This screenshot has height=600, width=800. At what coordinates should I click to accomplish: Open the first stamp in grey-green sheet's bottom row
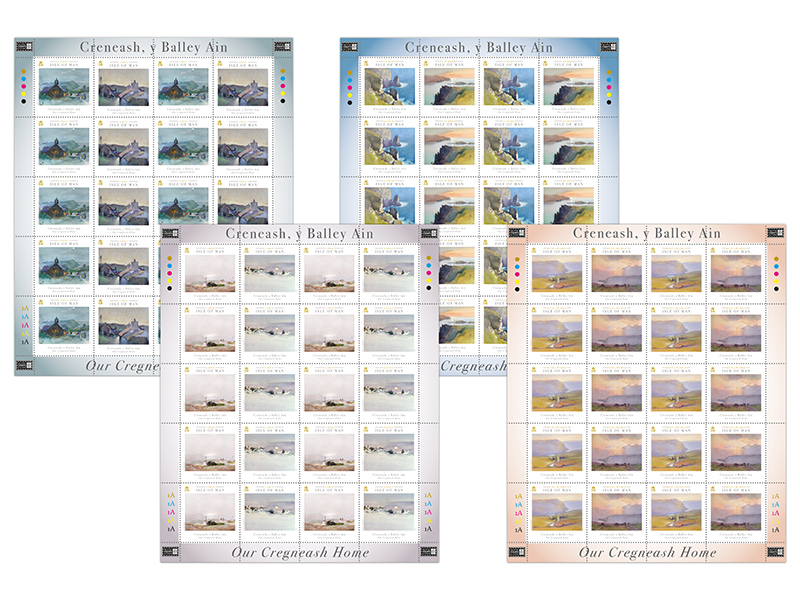[x=64, y=326]
